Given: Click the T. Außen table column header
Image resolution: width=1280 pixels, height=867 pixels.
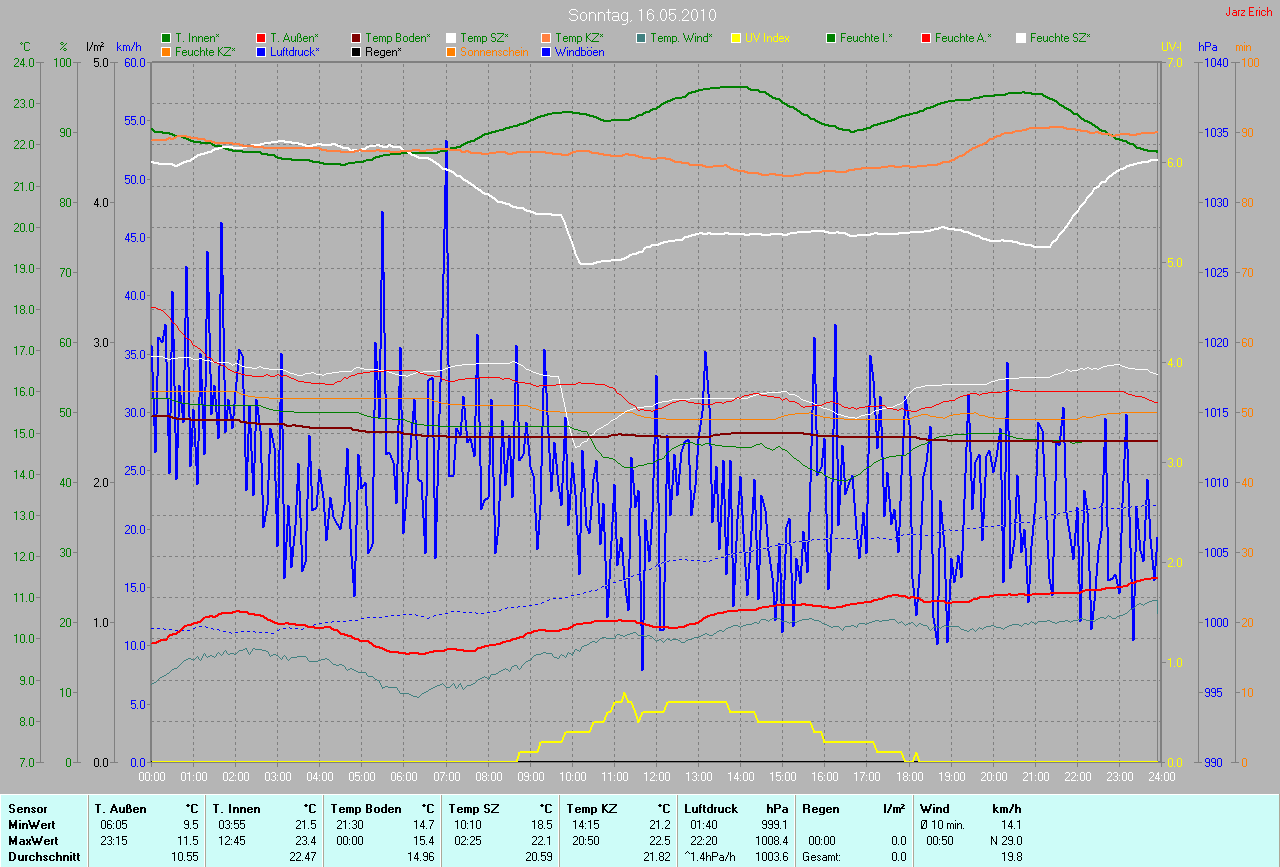Looking at the screenshot, I should (121, 809).
